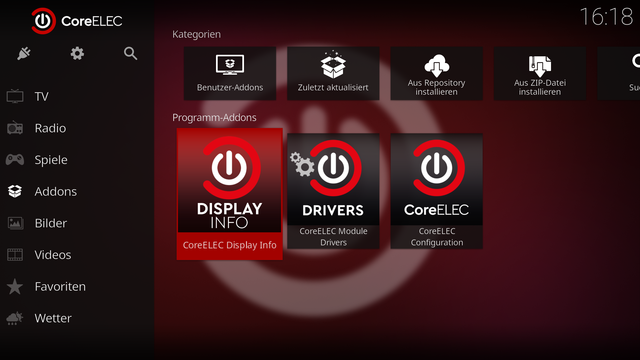Image resolution: width=640 pixels, height=360 pixels.
Task: Click the Videos film strip icon
Action: (15, 255)
